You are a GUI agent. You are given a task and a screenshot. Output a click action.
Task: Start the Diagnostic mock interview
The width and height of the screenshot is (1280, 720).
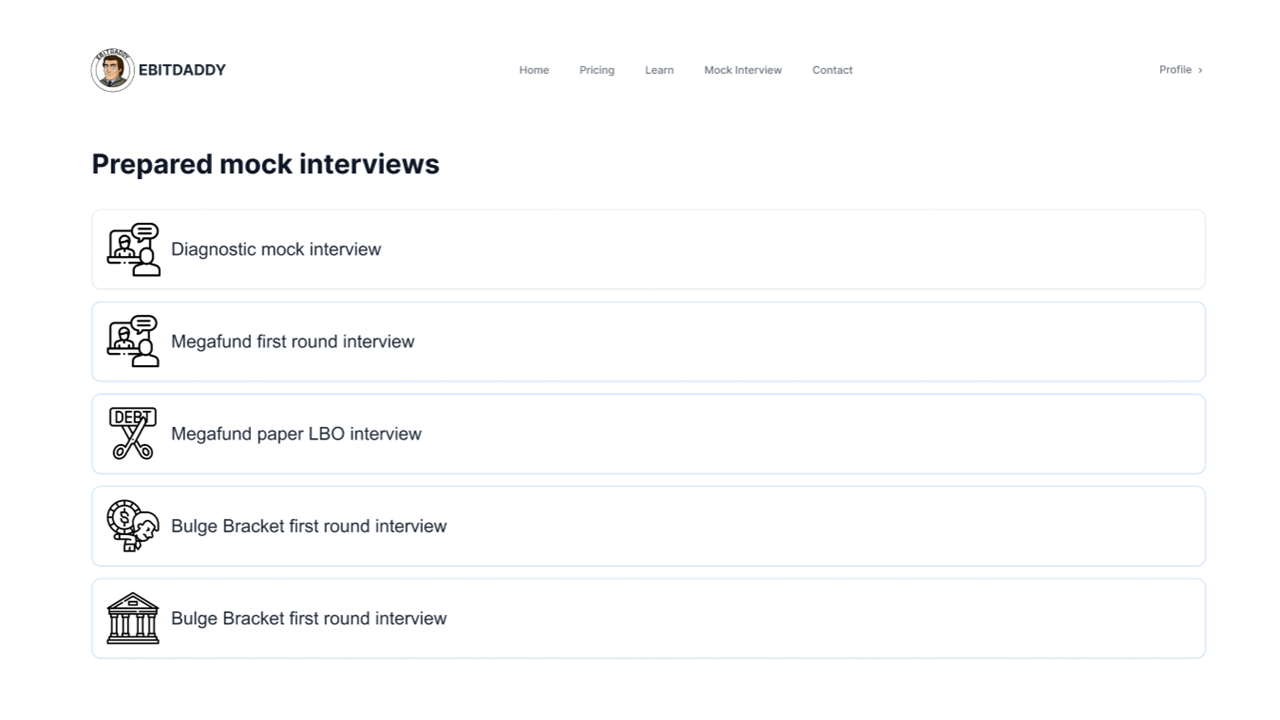[x=648, y=249]
